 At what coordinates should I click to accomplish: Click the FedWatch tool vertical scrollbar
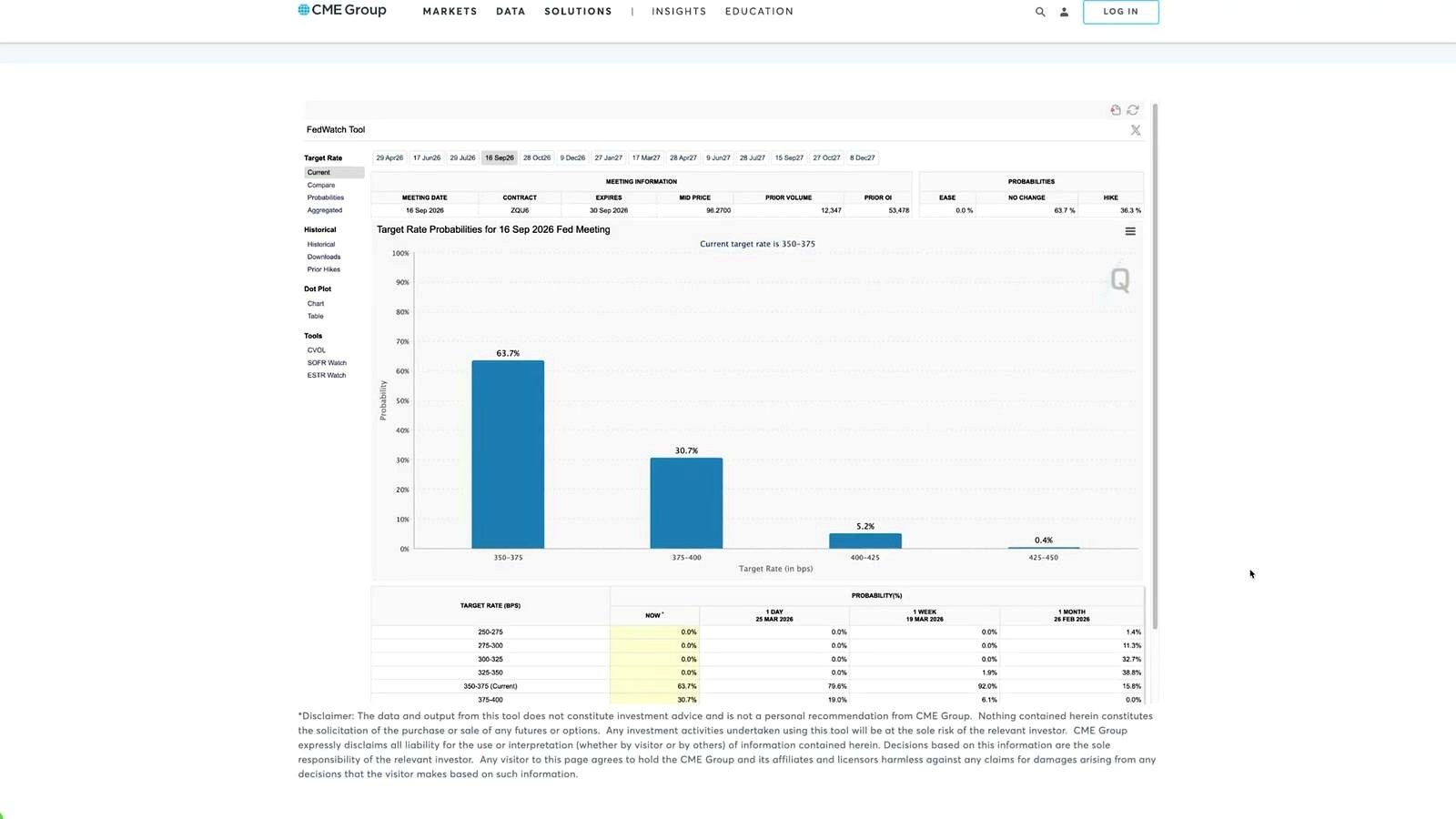coord(1155,366)
